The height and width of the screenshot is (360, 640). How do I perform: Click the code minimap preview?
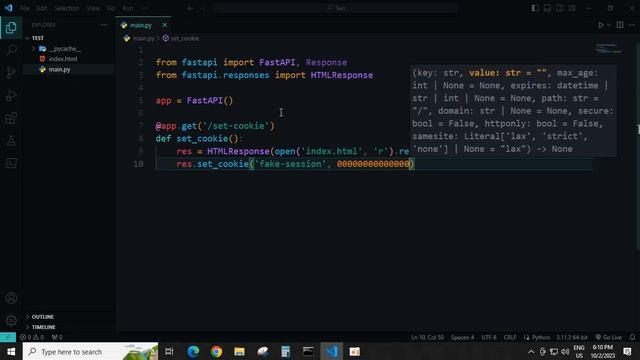tap(609, 48)
